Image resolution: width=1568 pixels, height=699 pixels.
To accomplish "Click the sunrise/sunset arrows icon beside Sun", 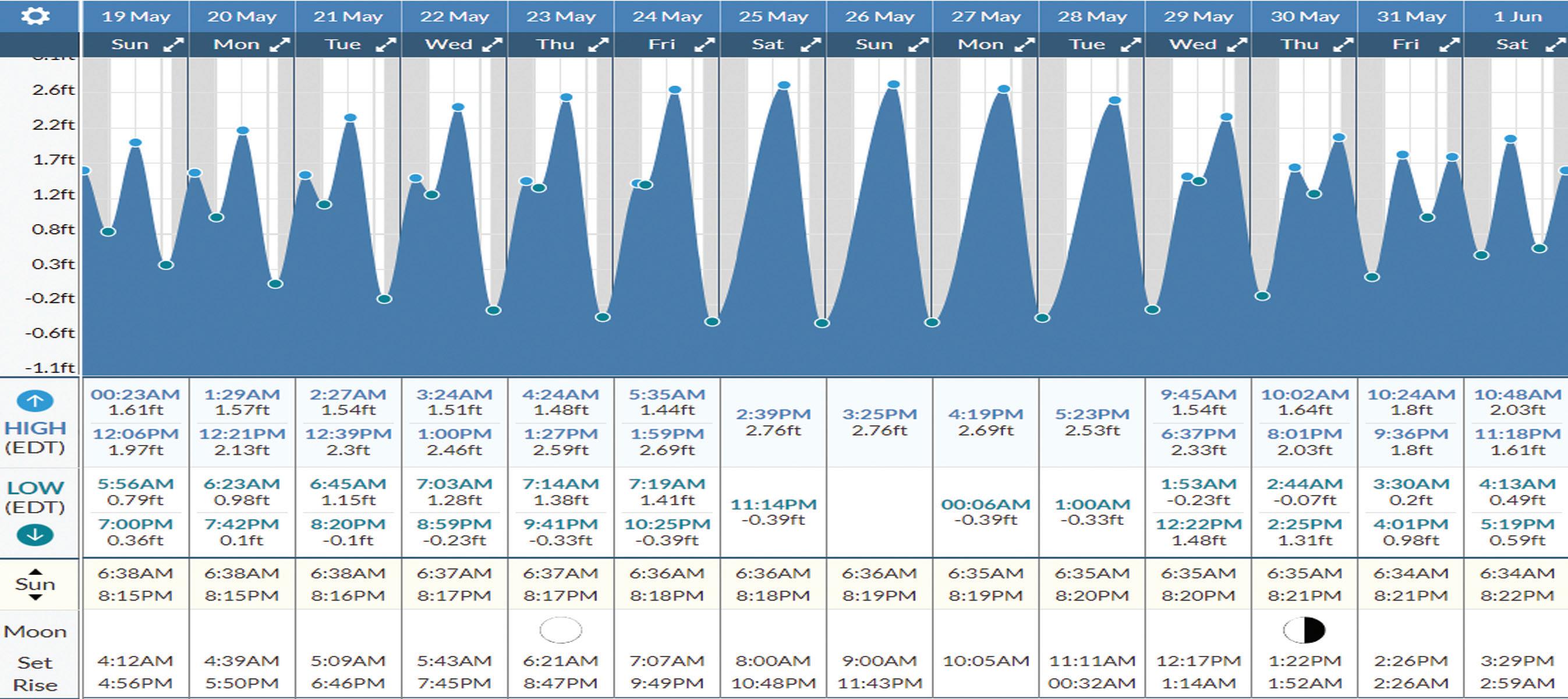I will tap(36, 584).
